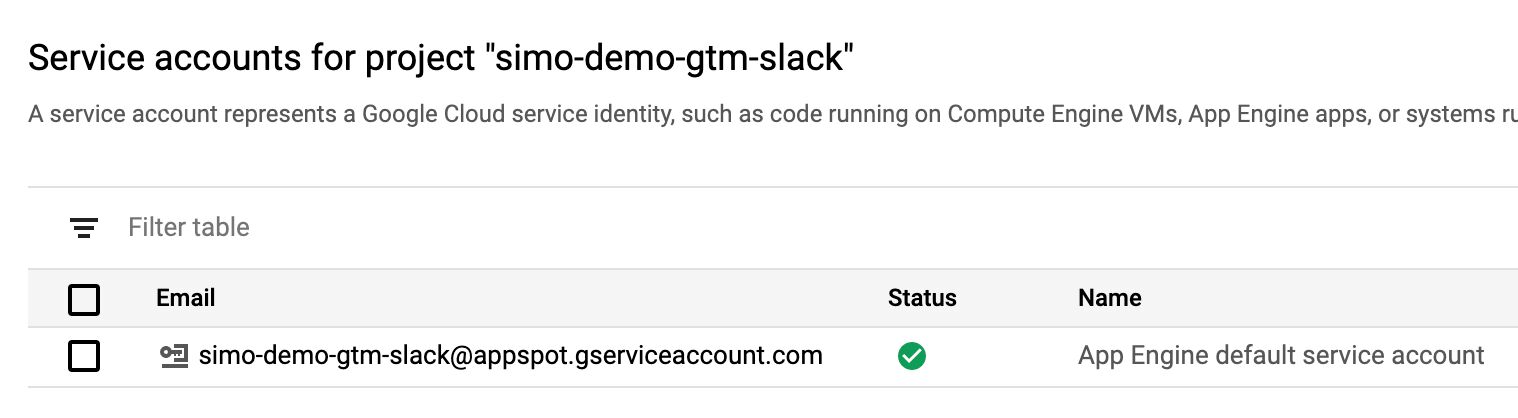The height and width of the screenshot is (418, 1518).
Task: Click the header gap between Email and Status
Action: point(551,298)
